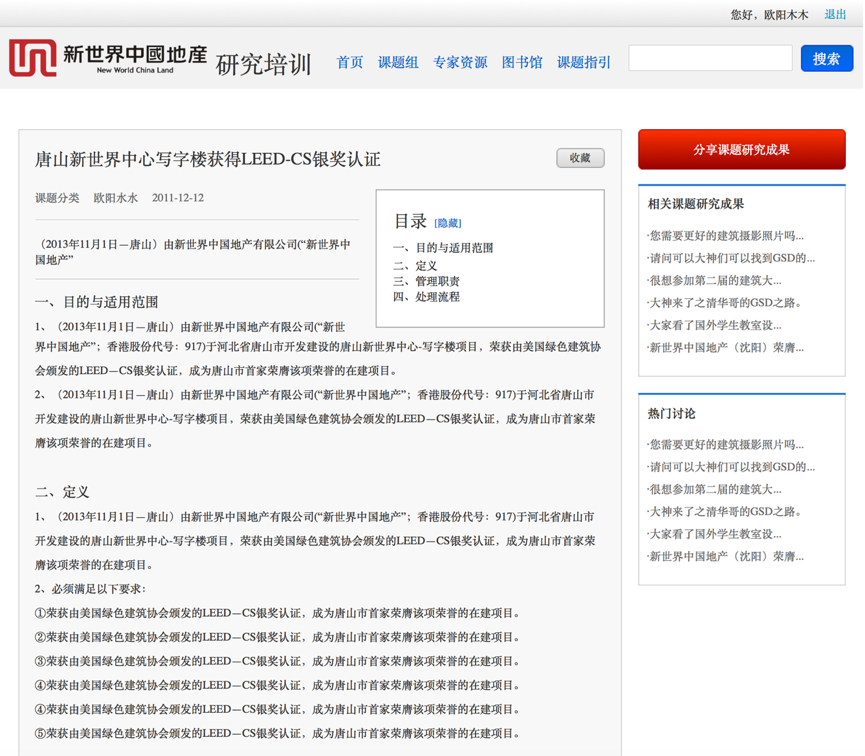Open 您需要更好的建筑摄影照片吗 under 热门讨论

725,444
